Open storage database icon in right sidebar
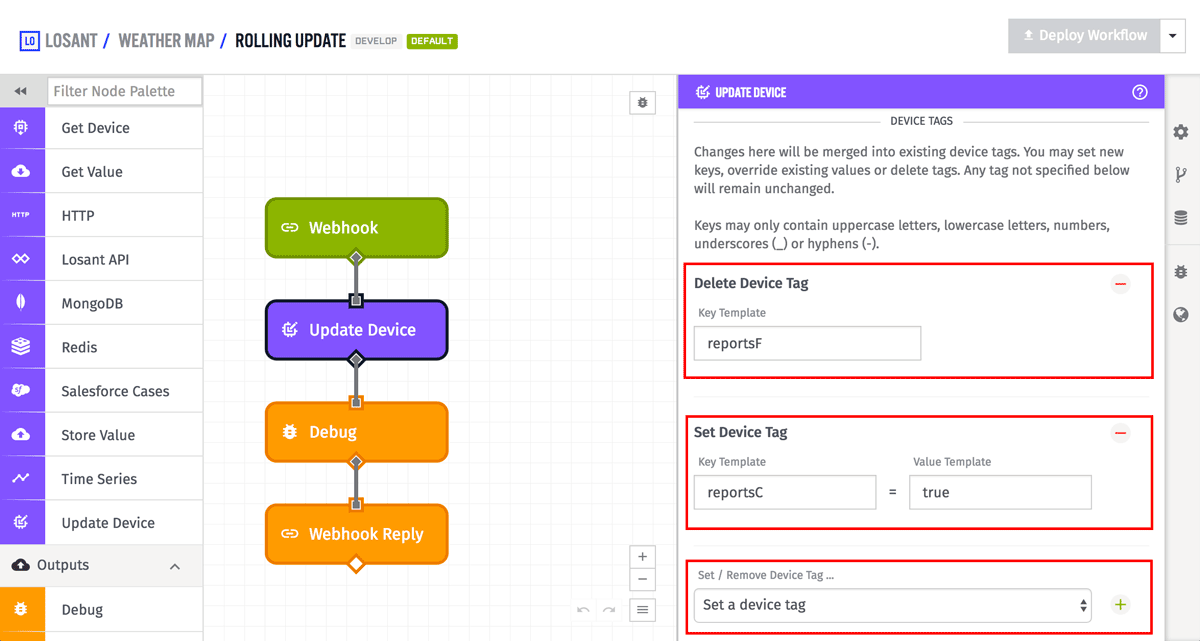The width and height of the screenshot is (1200, 641). point(1181,218)
